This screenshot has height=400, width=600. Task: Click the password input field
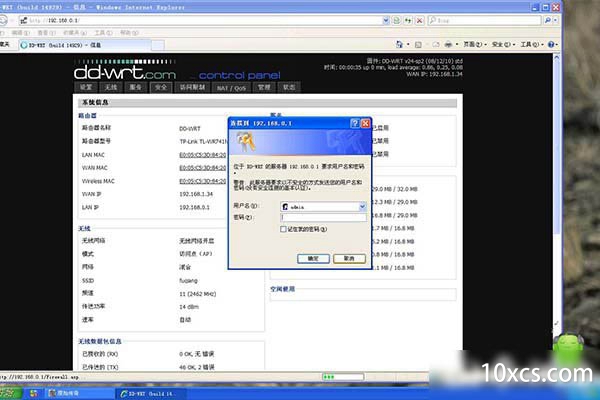pyautogui.click(x=322, y=216)
